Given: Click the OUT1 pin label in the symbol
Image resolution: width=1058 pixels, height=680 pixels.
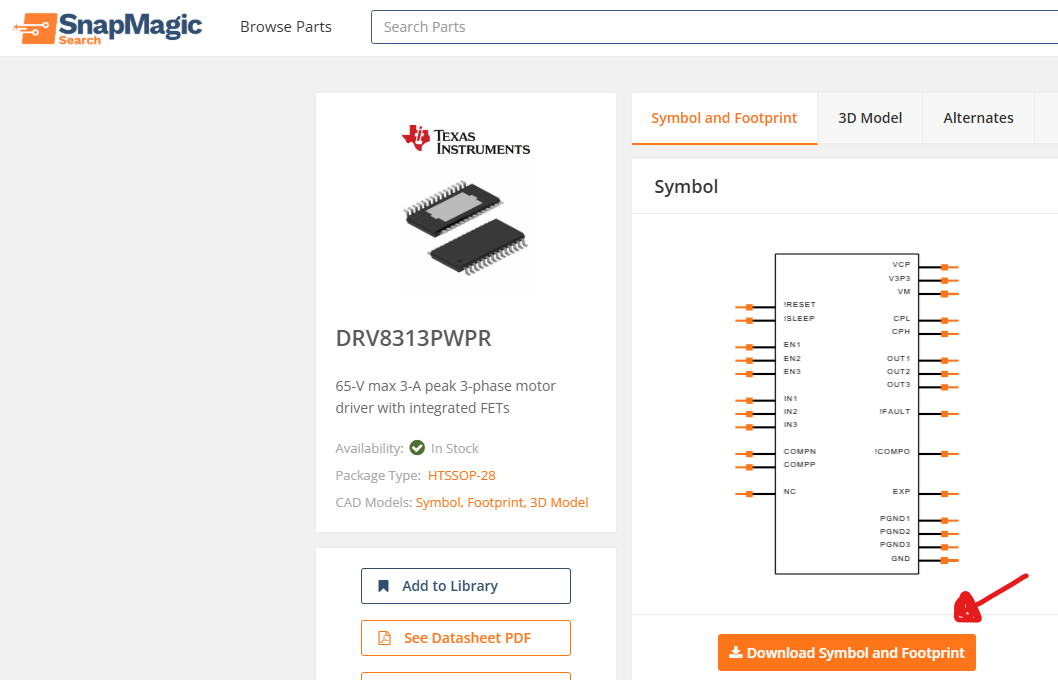Looking at the screenshot, I should tap(899, 359).
